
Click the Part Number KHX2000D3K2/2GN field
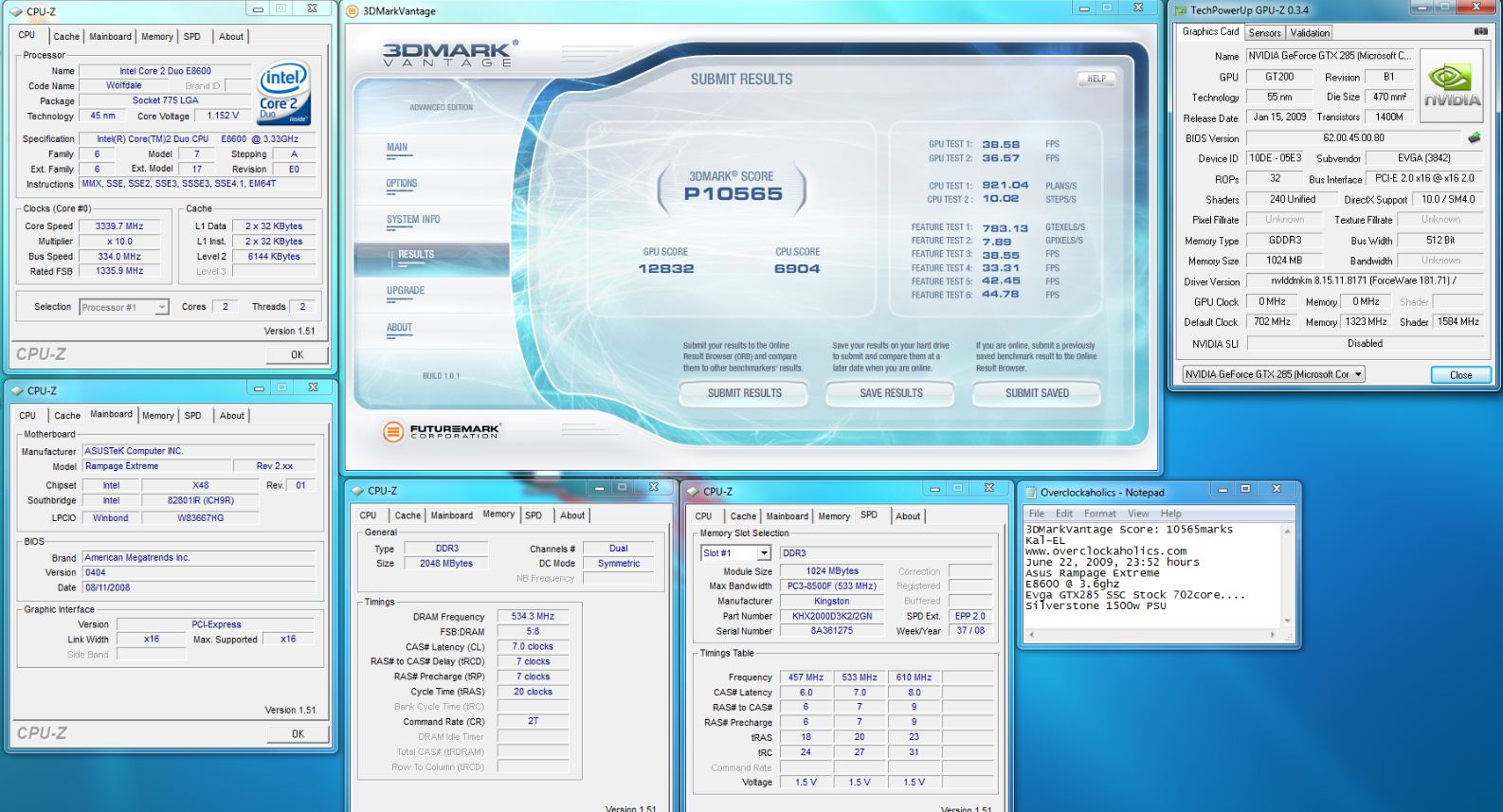(832, 616)
